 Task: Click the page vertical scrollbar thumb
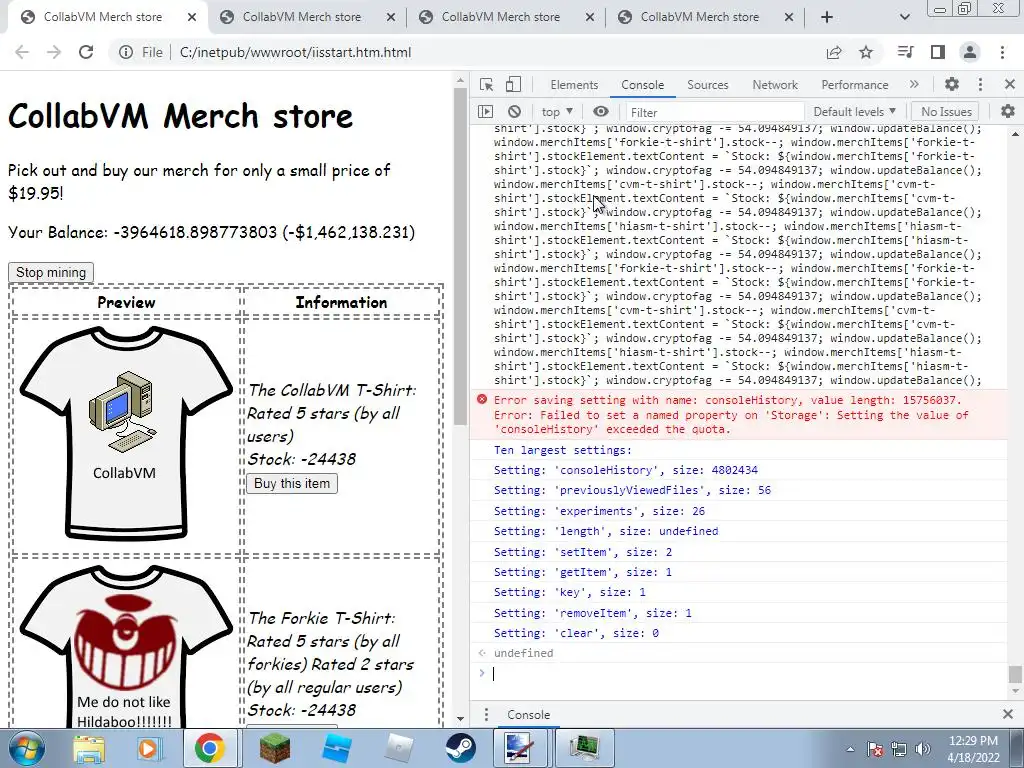[460, 255]
